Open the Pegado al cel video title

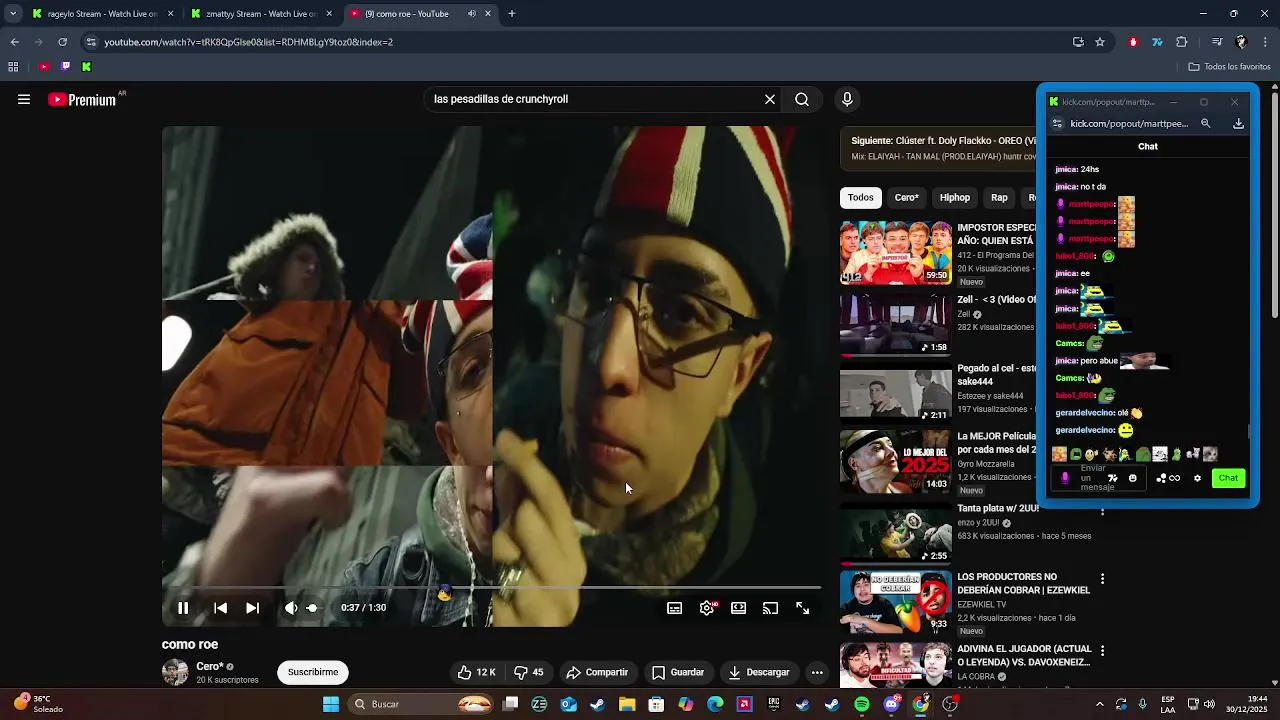pyautogui.click(x=997, y=374)
